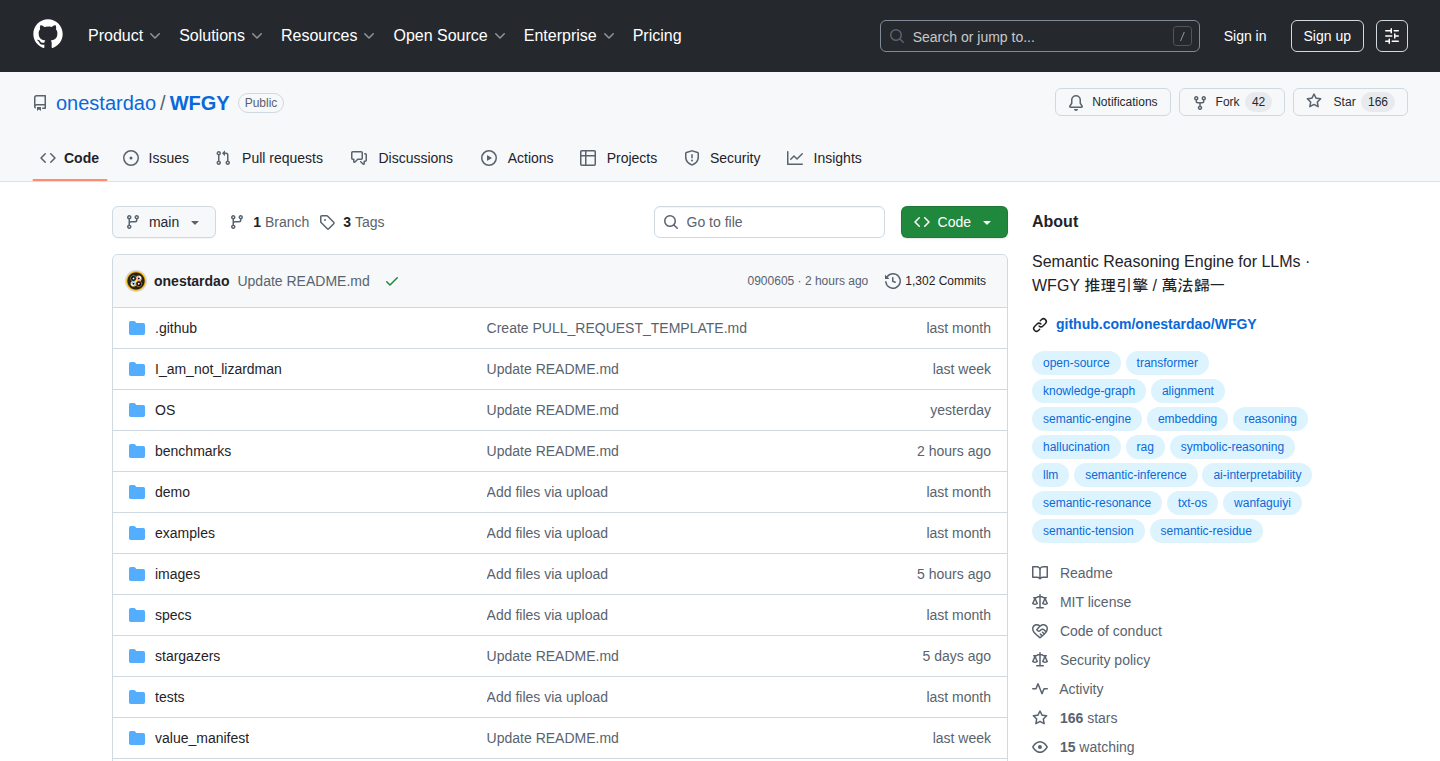1440x761 pixels.
Task: Open the accessibility settings icon in header
Action: click(1392, 36)
